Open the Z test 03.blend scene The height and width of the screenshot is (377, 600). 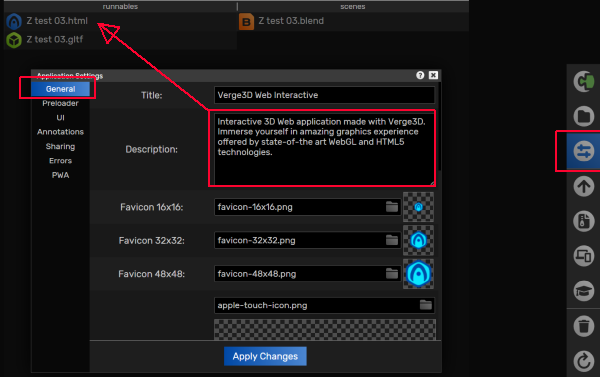click(291, 21)
